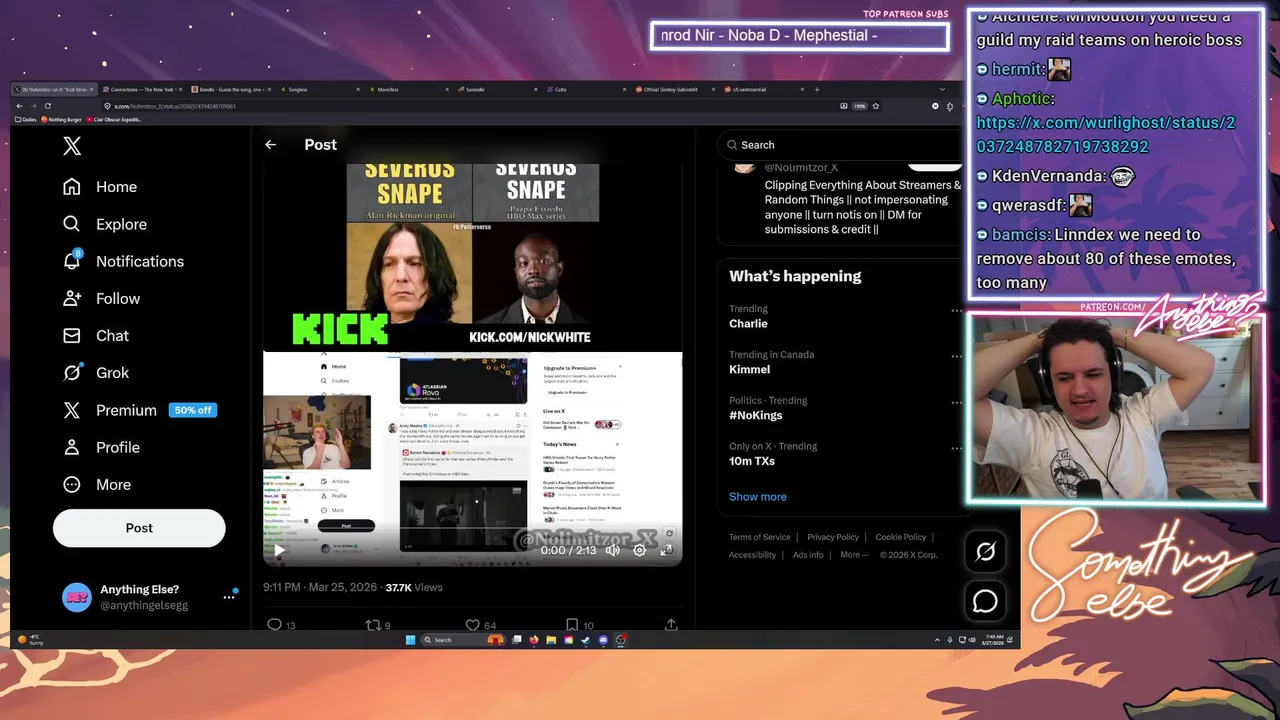The image size is (1280, 720).
Task: Open Premium in the sidebar
Action: point(138,410)
